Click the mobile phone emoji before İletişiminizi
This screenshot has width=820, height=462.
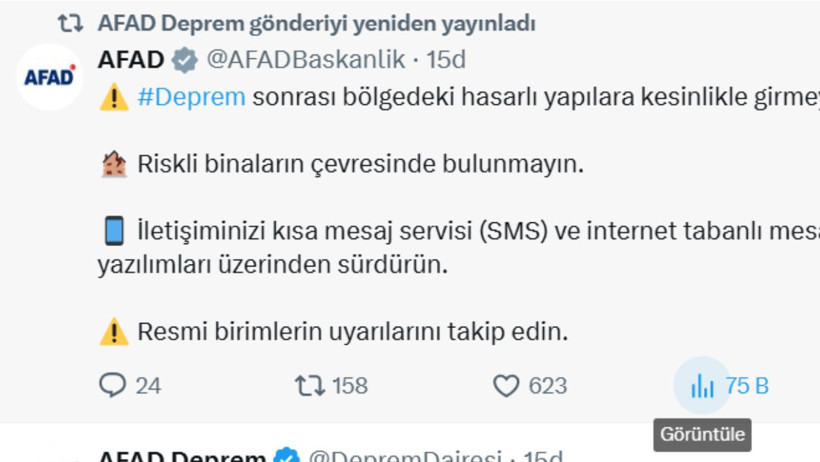(113, 231)
